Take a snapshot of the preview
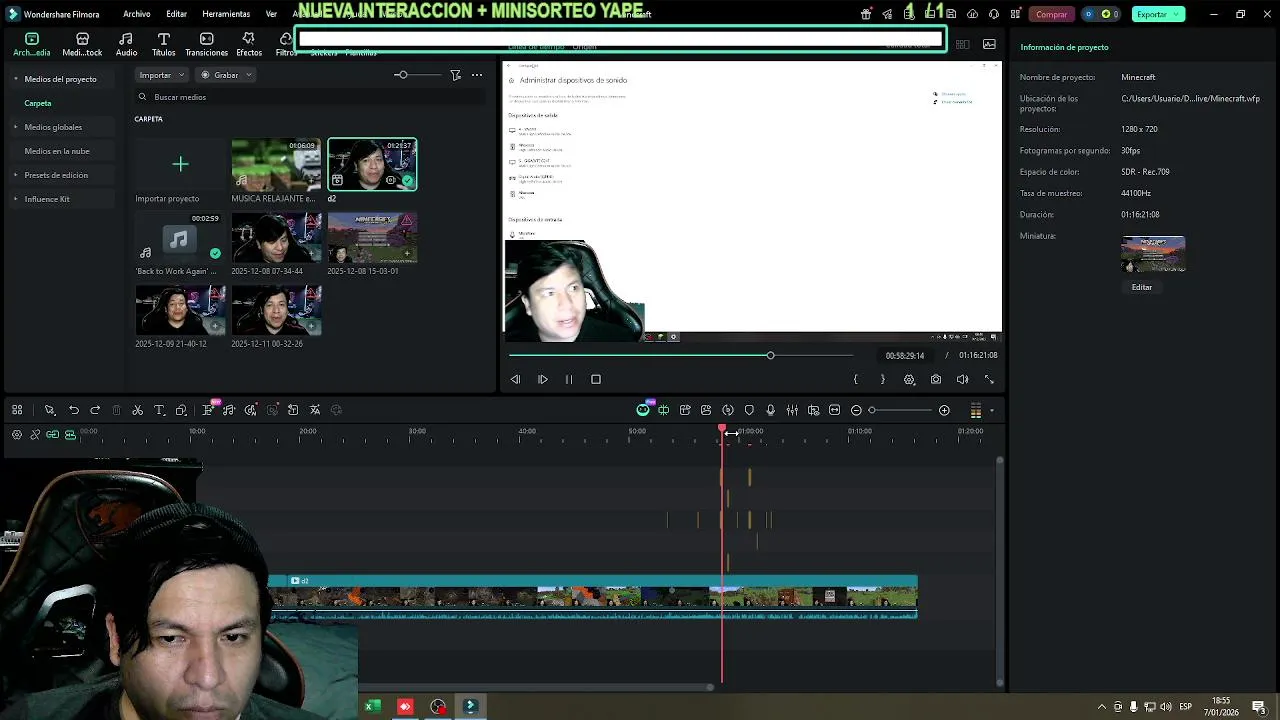Image resolution: width=1280 pixels, height=720 pixels. (x=936, y=380)
